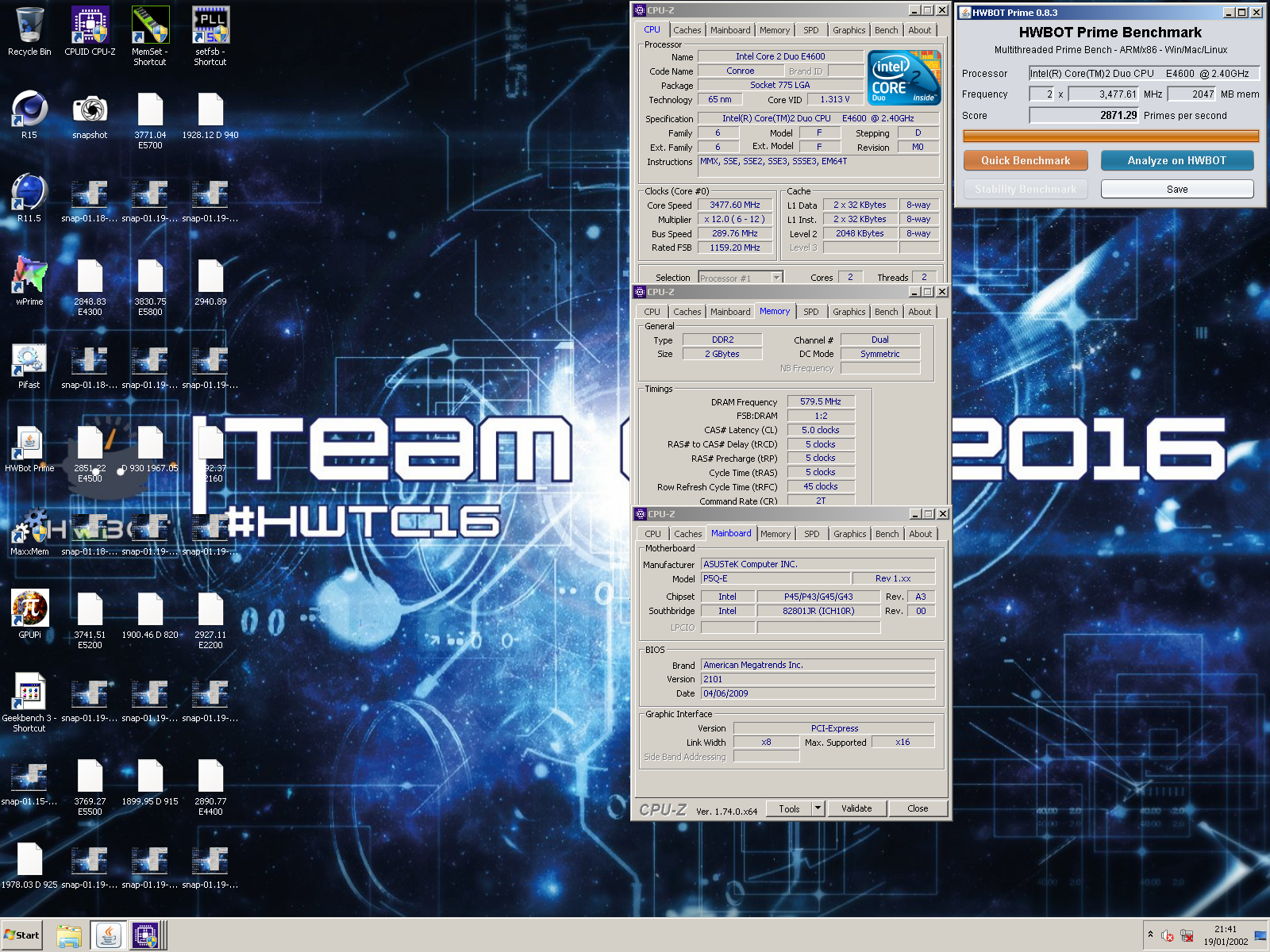Click the Tools button in CPU-Z
This screenshot has height=952, width=1270.
tap(789, 808)
